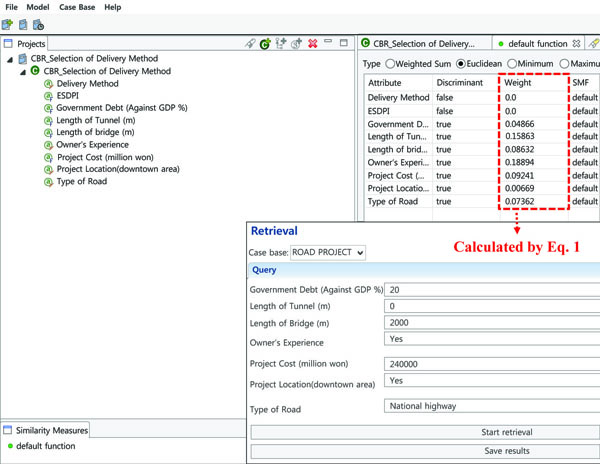Click the Owner's Experience attribute icon
The width and height of the screenshot is (600, 464).
[x=48, y=145]
